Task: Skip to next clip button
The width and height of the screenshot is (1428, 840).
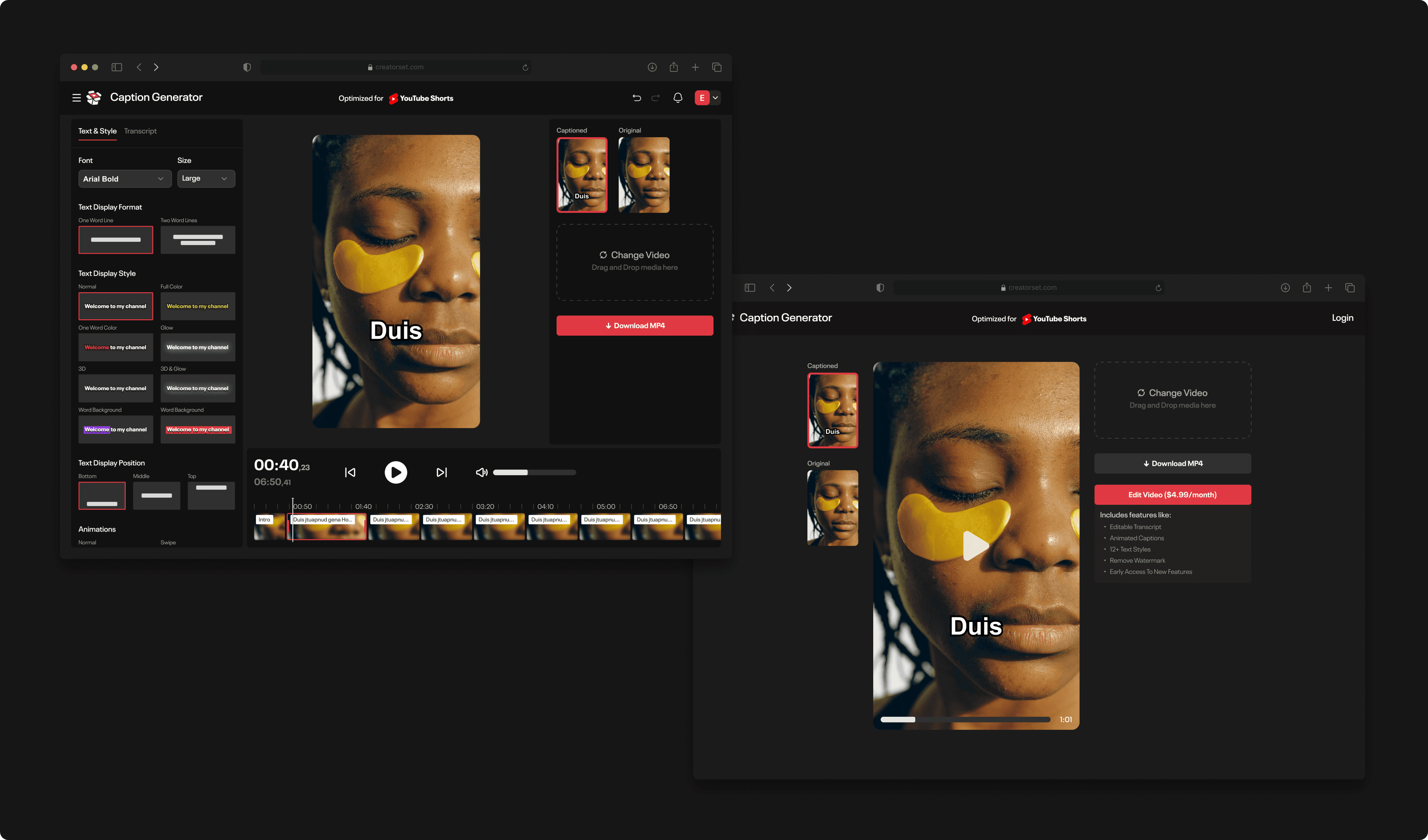Action: point(441,473)
